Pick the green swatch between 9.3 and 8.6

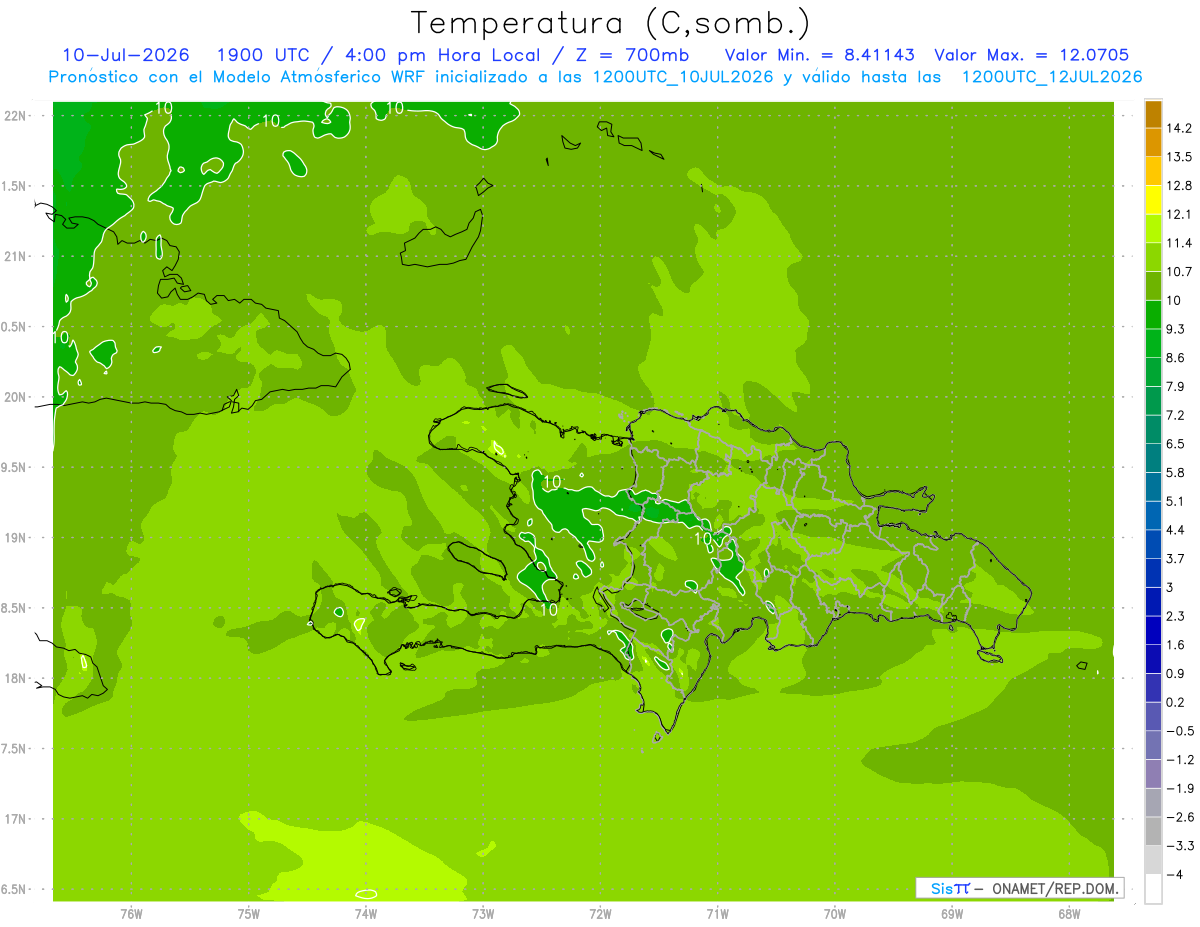1153,343
